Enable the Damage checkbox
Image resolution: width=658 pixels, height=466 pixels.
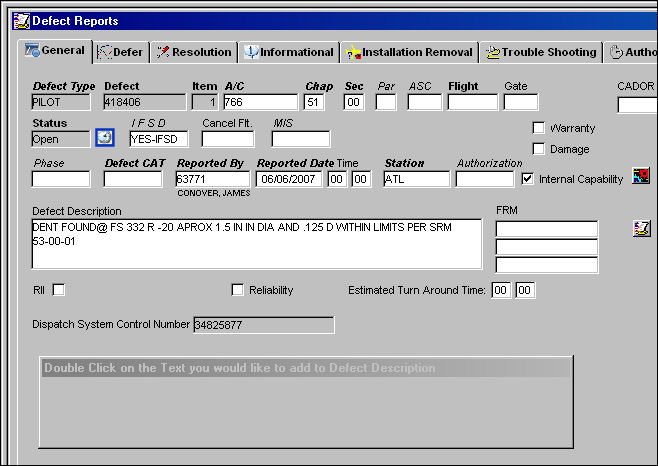pyautogui.click(x=538, y=149)
